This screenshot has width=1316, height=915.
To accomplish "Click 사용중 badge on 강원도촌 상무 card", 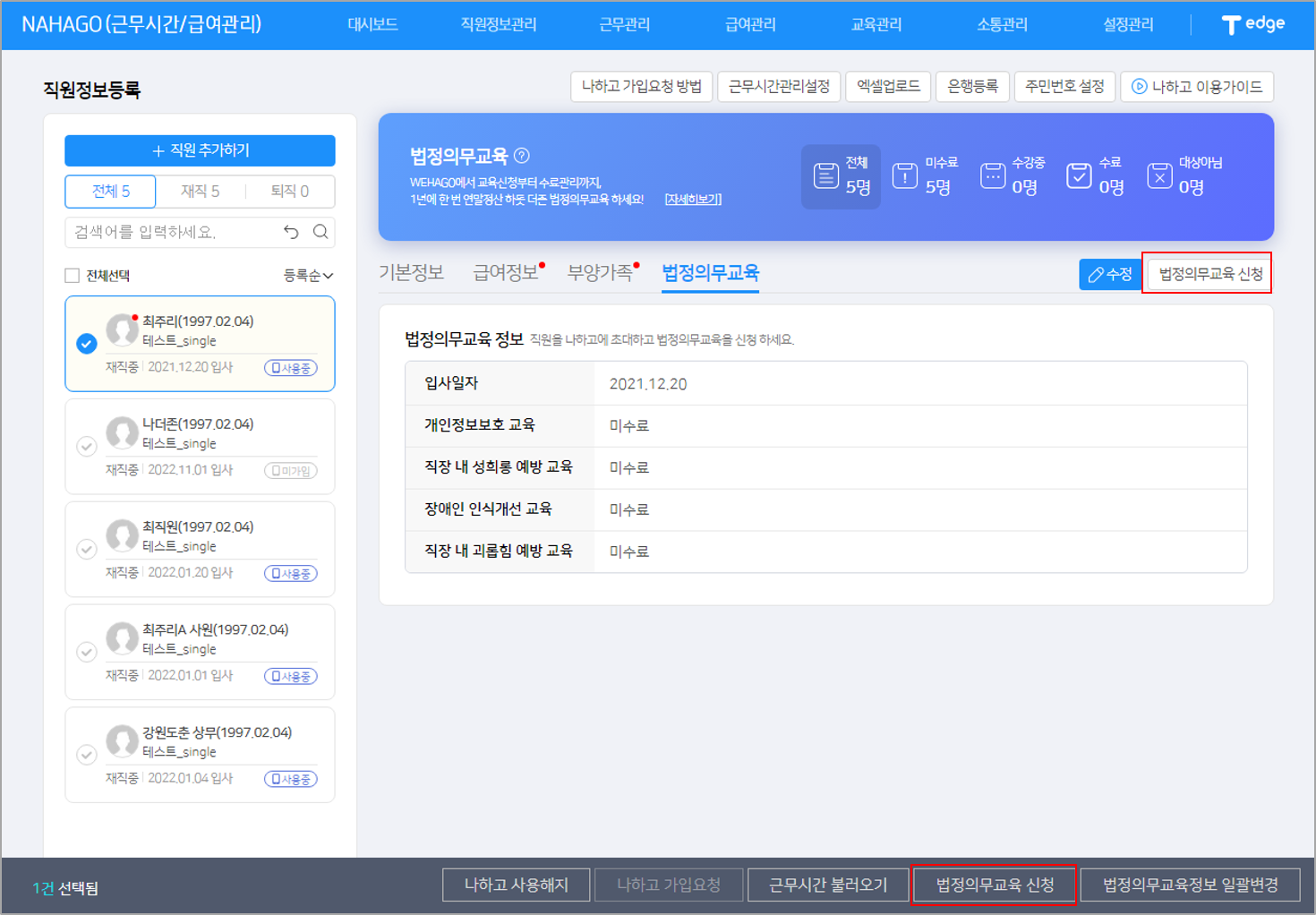I will tap(291, 780).
